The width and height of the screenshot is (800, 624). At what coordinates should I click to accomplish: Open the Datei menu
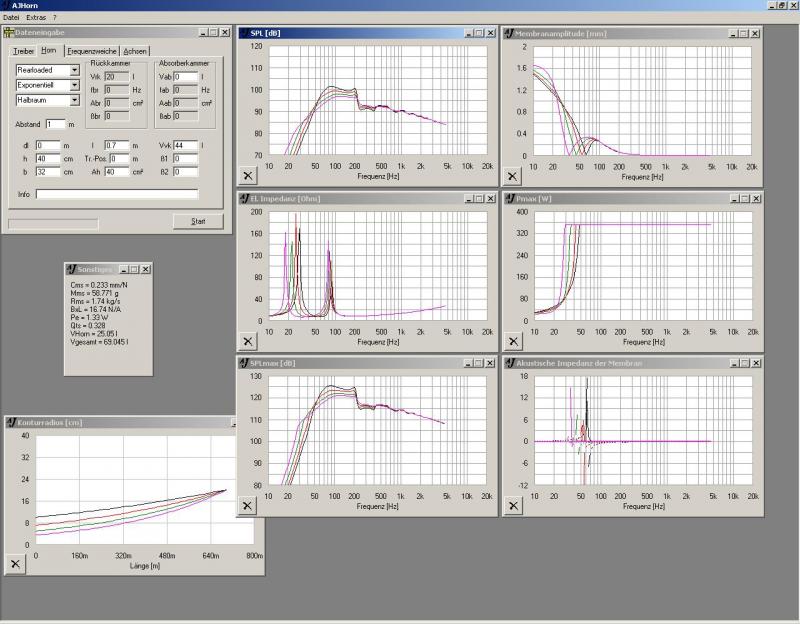click(x=11, y=18)
